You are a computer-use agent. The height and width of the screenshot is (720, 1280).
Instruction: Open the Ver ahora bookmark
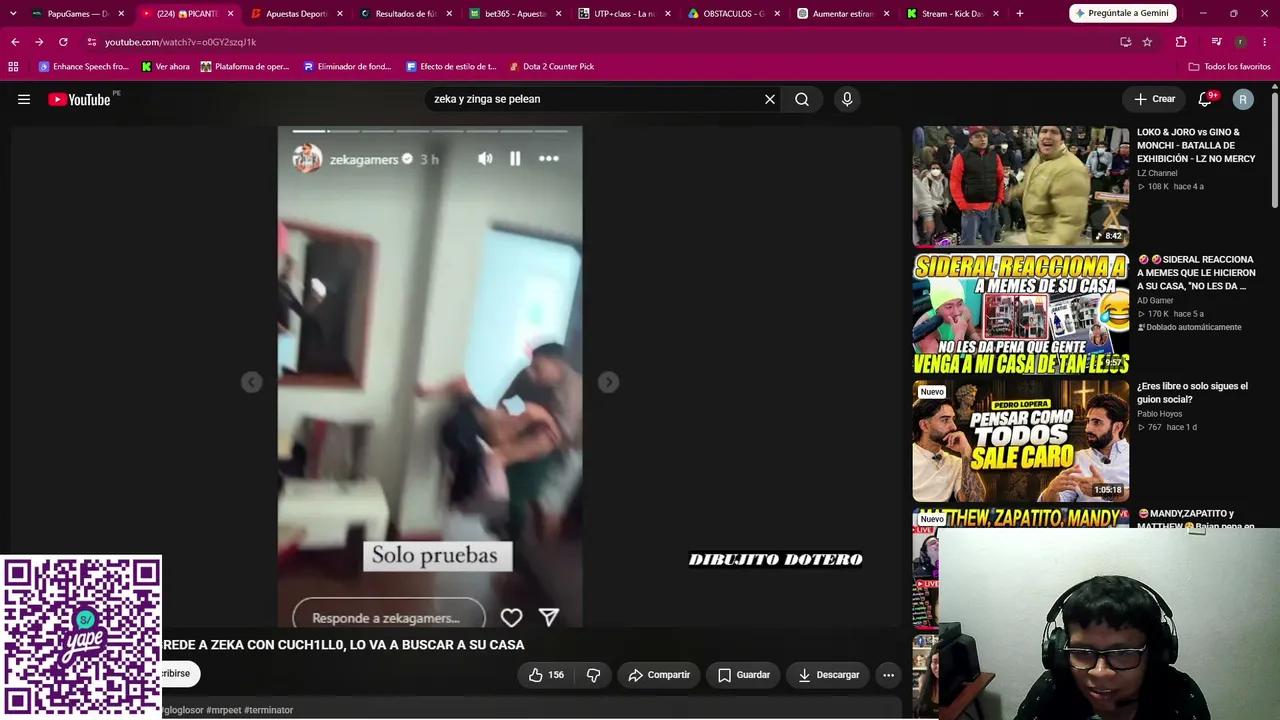coord(166,67)
